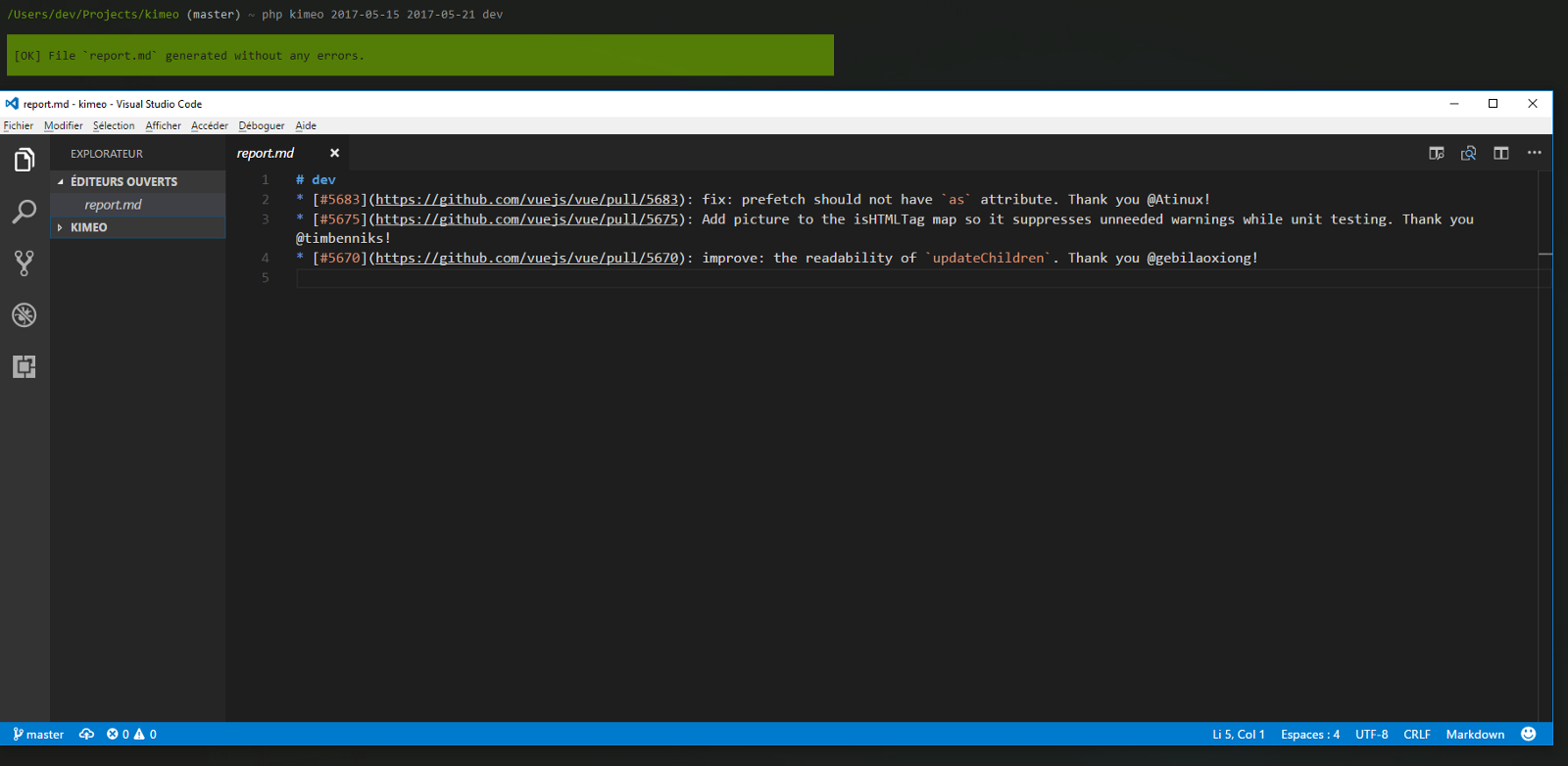Change language mode via Markdown indicator
The image size is (1568, 766).
(1476, 735)
